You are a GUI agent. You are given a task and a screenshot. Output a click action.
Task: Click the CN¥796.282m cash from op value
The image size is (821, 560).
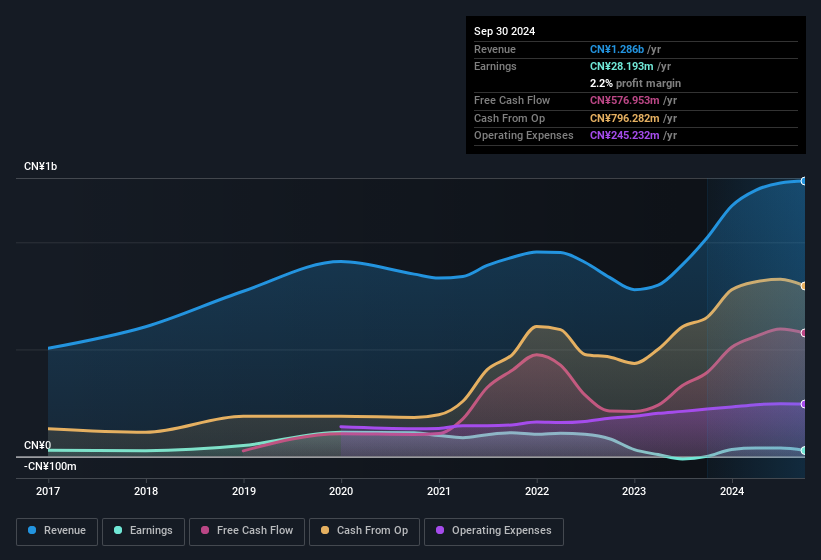(x=625, y=118)
